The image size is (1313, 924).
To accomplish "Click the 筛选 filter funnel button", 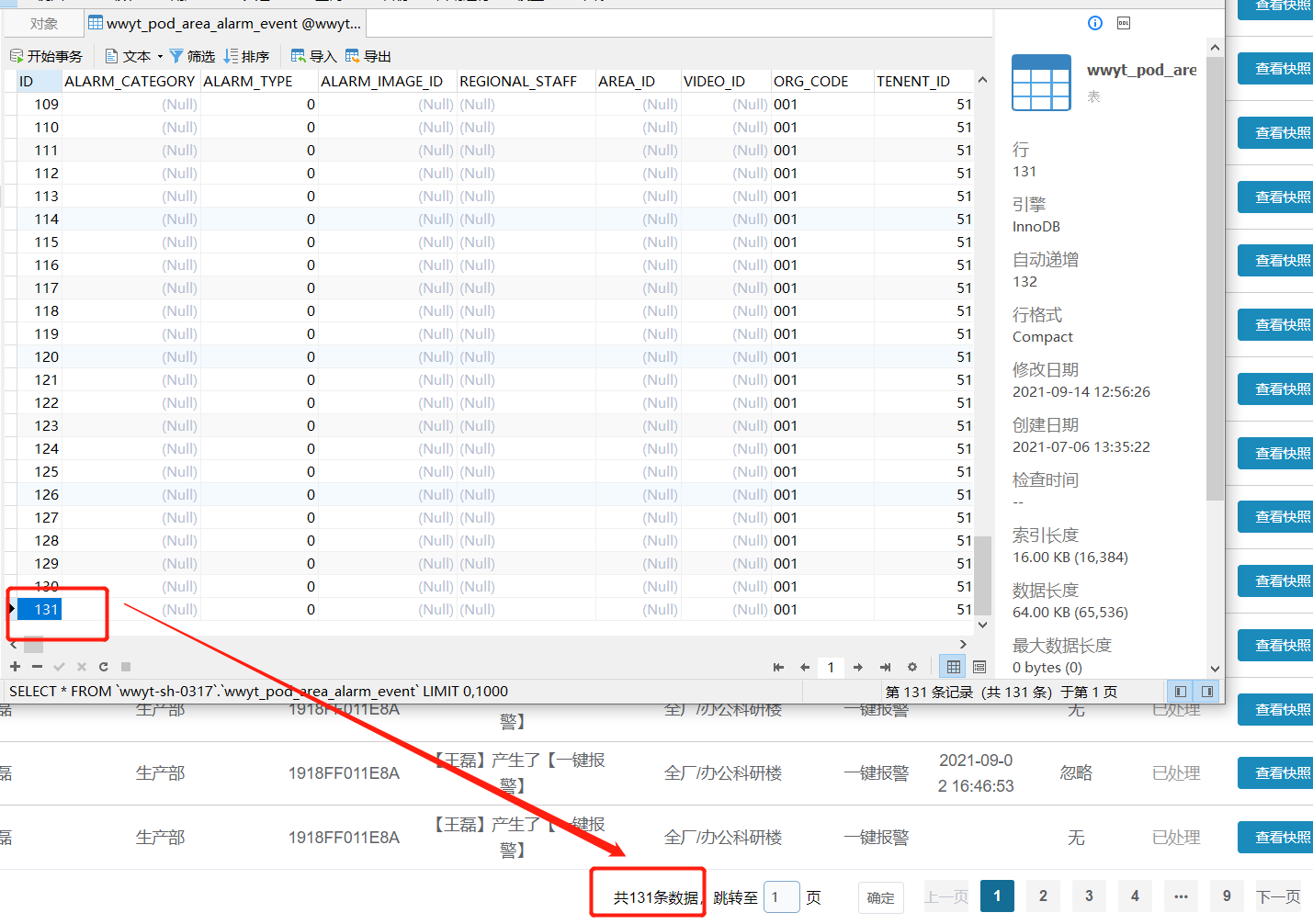I will [x=192, y=56].
